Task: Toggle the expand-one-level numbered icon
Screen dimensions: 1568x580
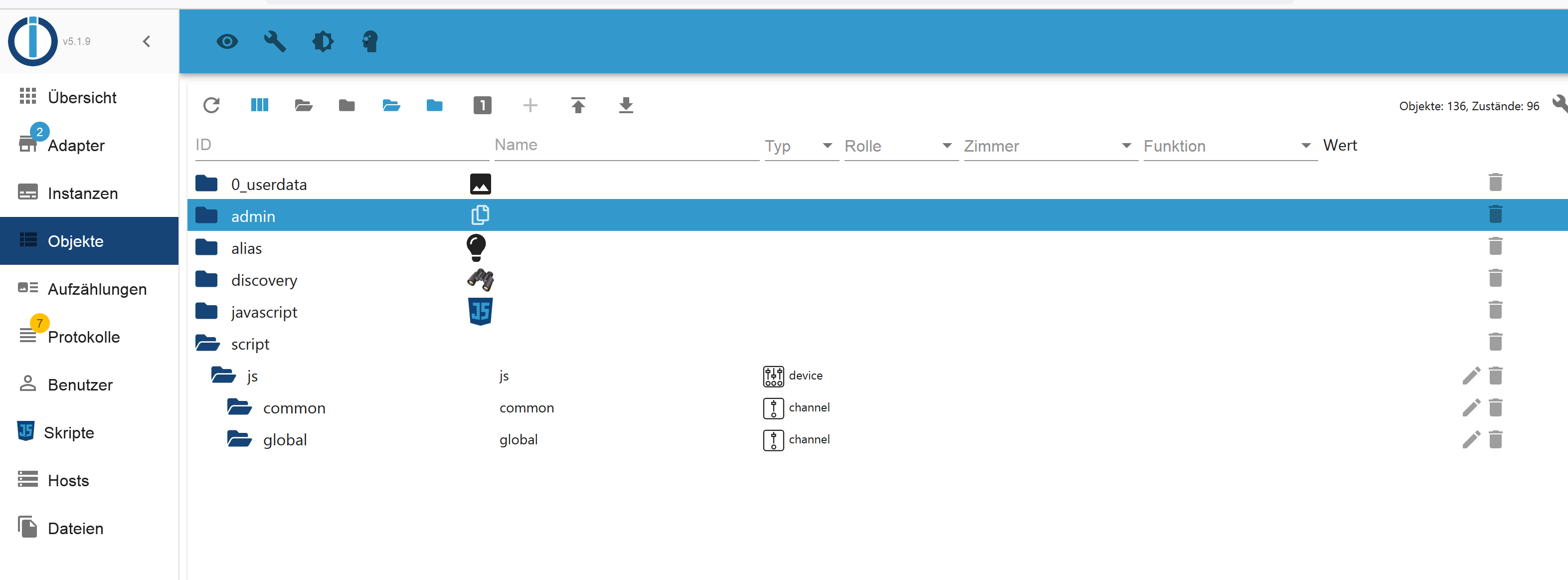Action: point(482,105)
